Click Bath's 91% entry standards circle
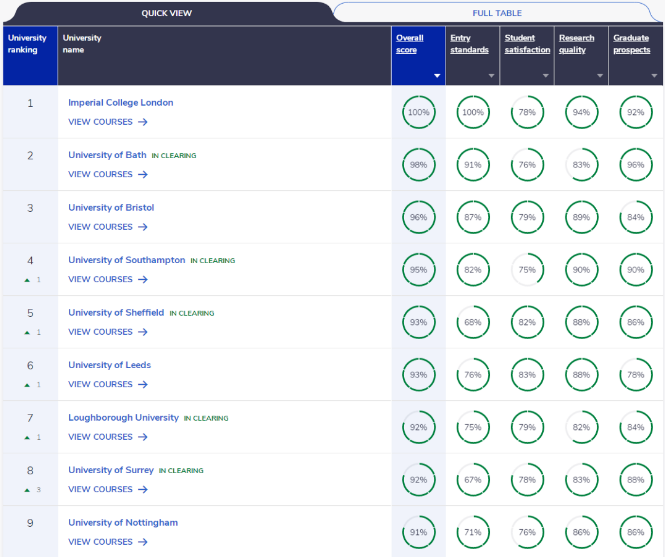Screen dimensions: 665x557 click(x=473, y=165)
